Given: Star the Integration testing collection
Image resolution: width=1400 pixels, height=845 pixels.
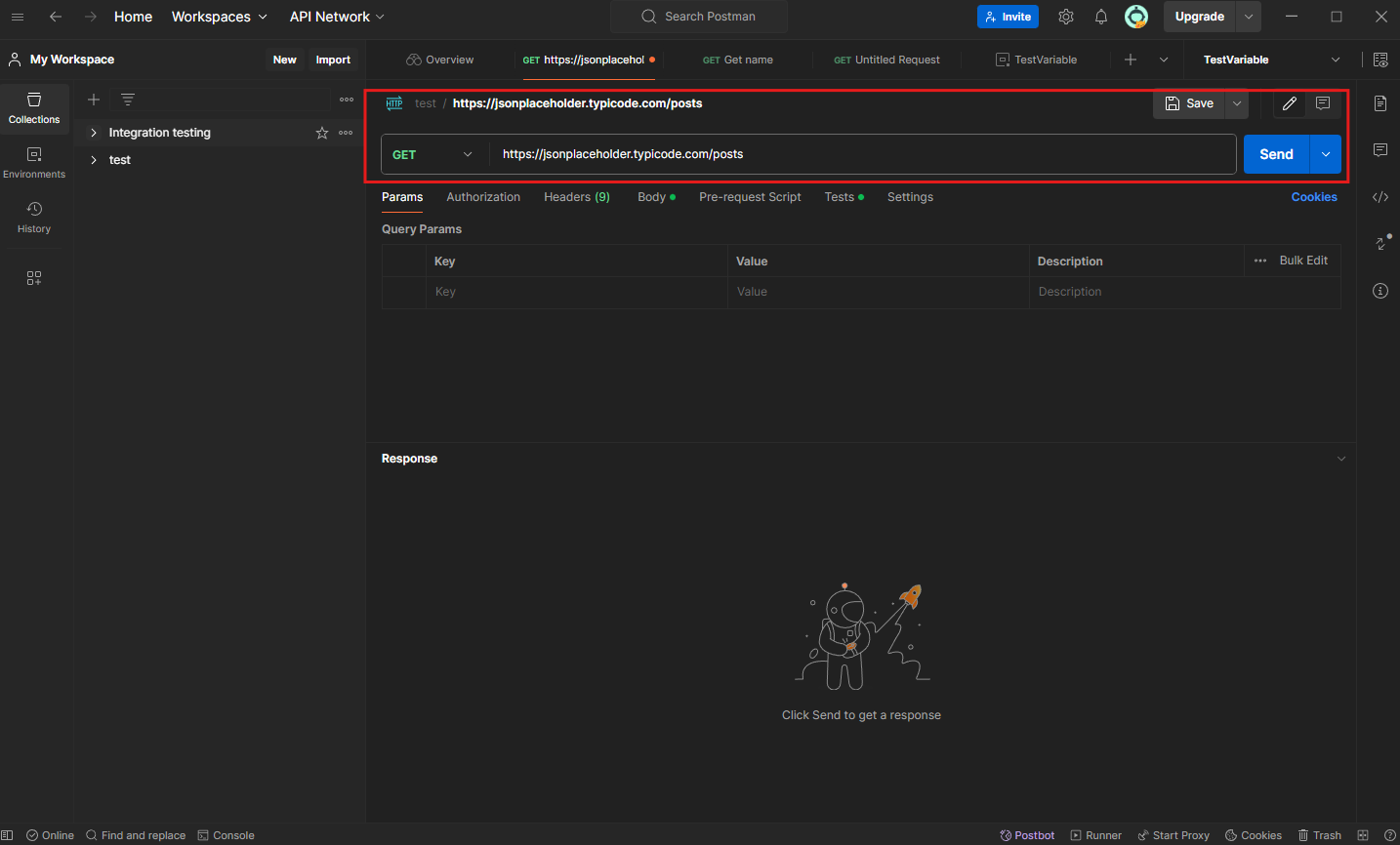Looking at the screenshot, I should (322, 133).
